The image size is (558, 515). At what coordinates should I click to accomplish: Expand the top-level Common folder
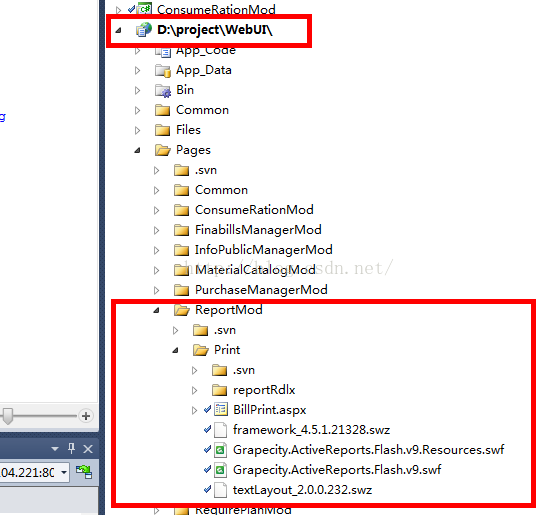point(138,110)
